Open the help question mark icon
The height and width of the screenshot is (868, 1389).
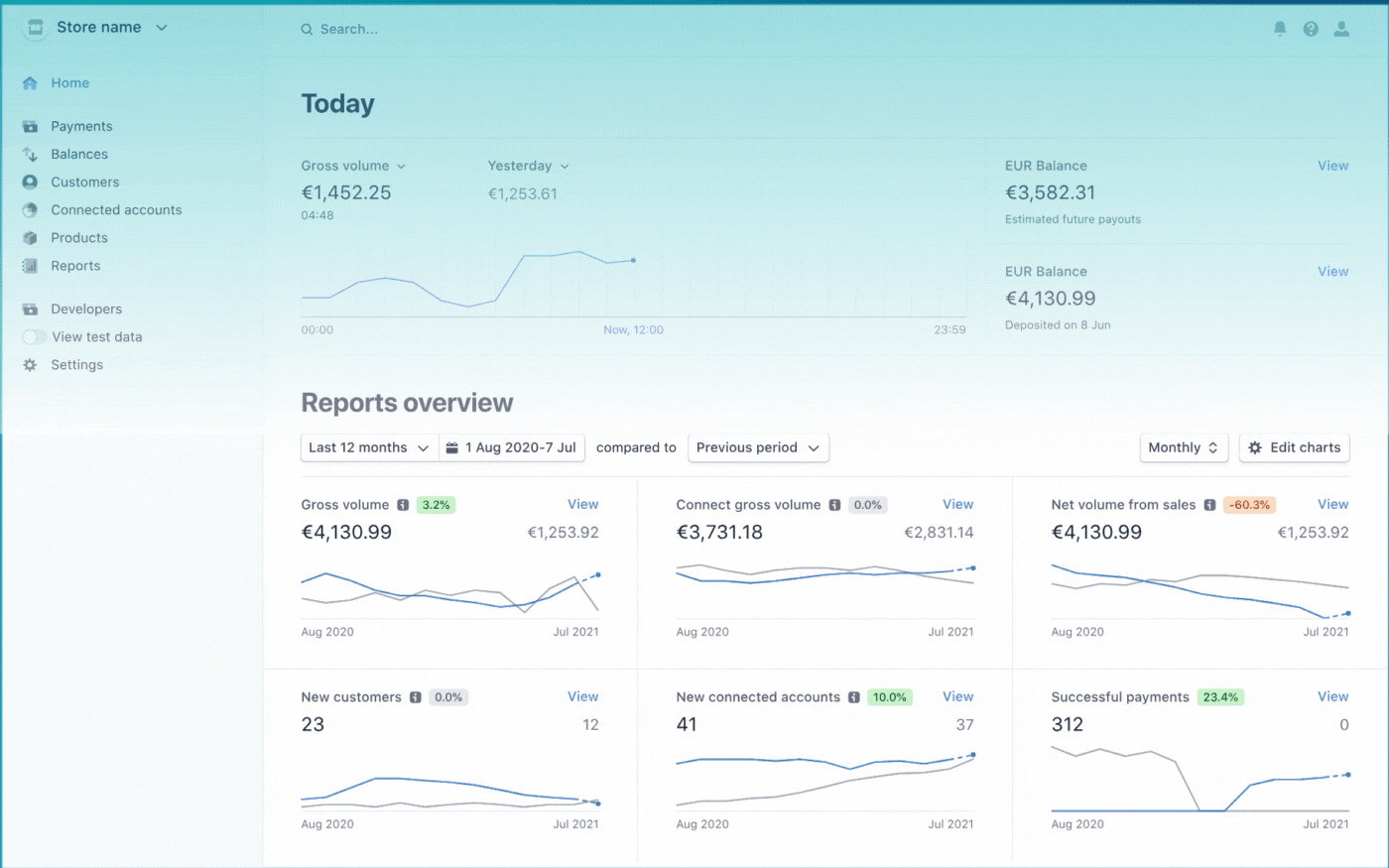[1311, 29]
